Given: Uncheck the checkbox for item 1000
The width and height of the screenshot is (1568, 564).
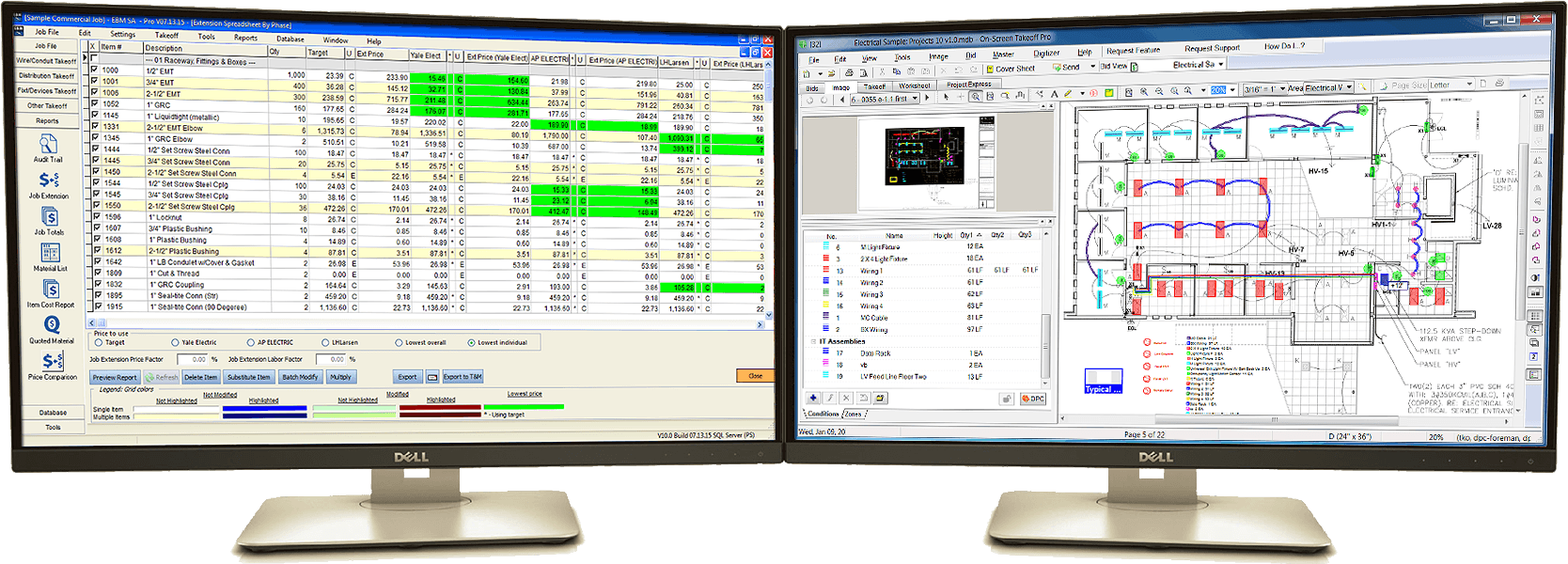Looking at the screenshot, I should point(94,70).
